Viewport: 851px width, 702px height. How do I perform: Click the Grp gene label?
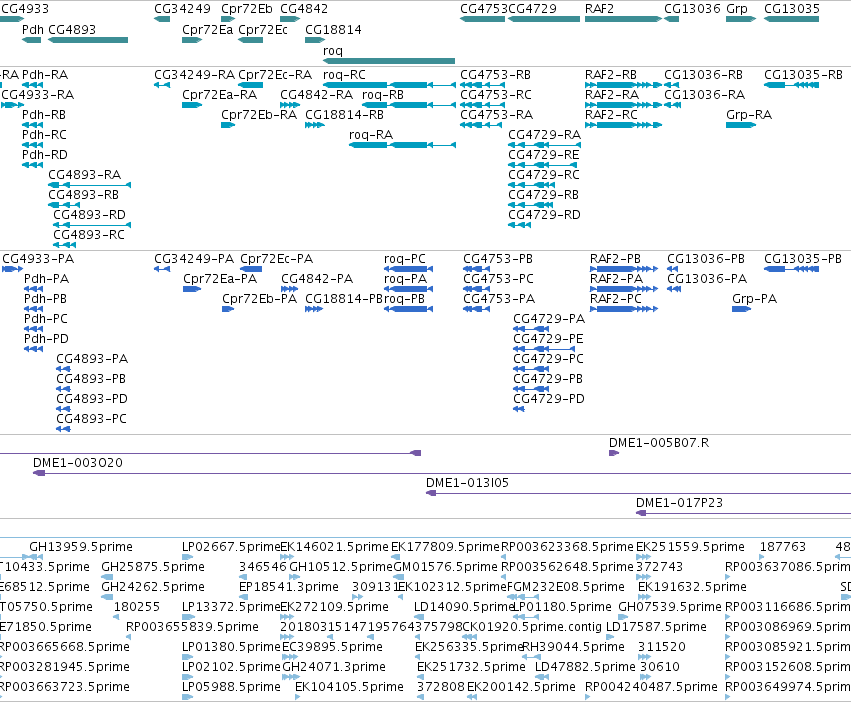point(736,9)
